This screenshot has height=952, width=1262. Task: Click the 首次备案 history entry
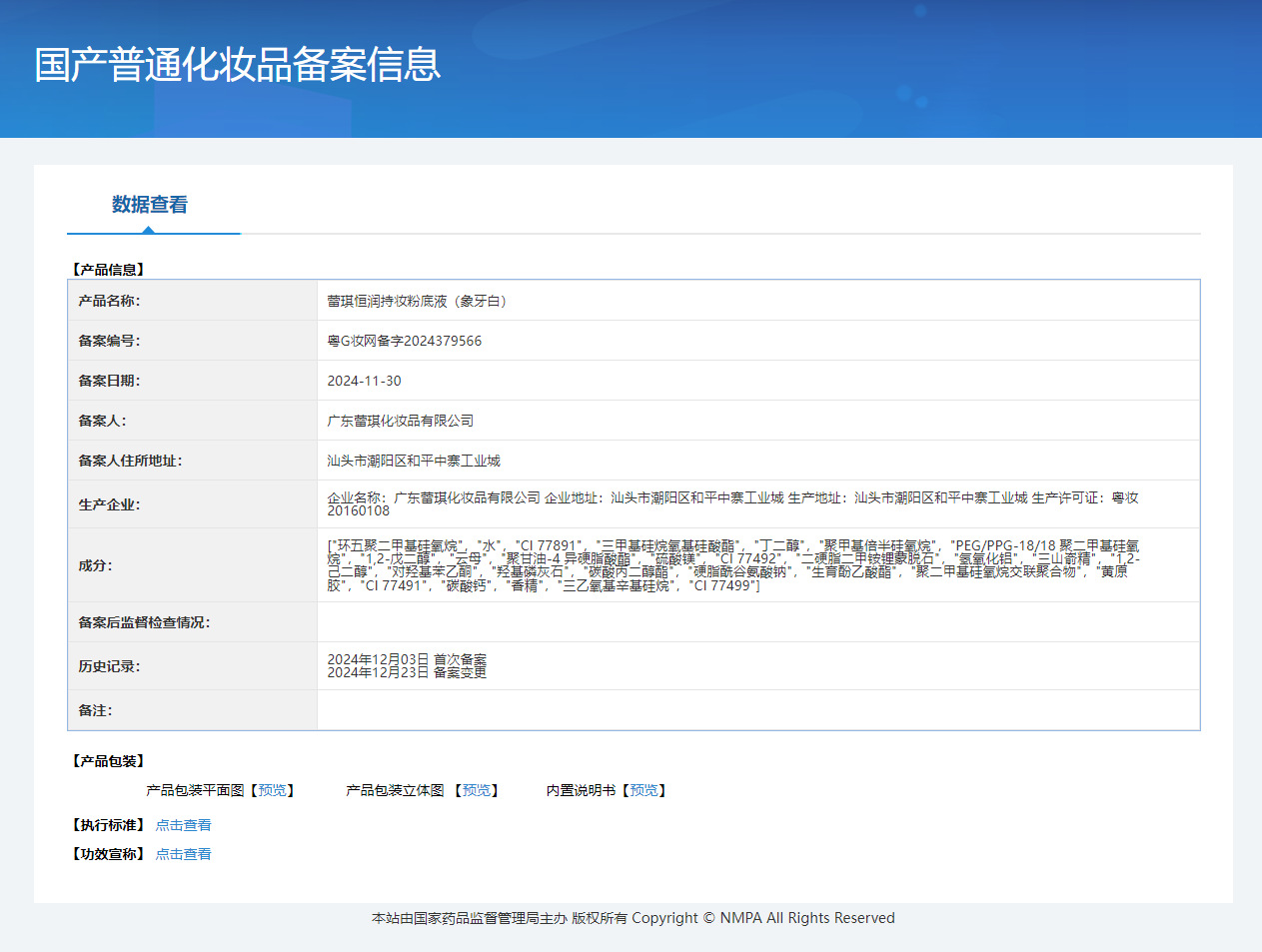[407, 659]
